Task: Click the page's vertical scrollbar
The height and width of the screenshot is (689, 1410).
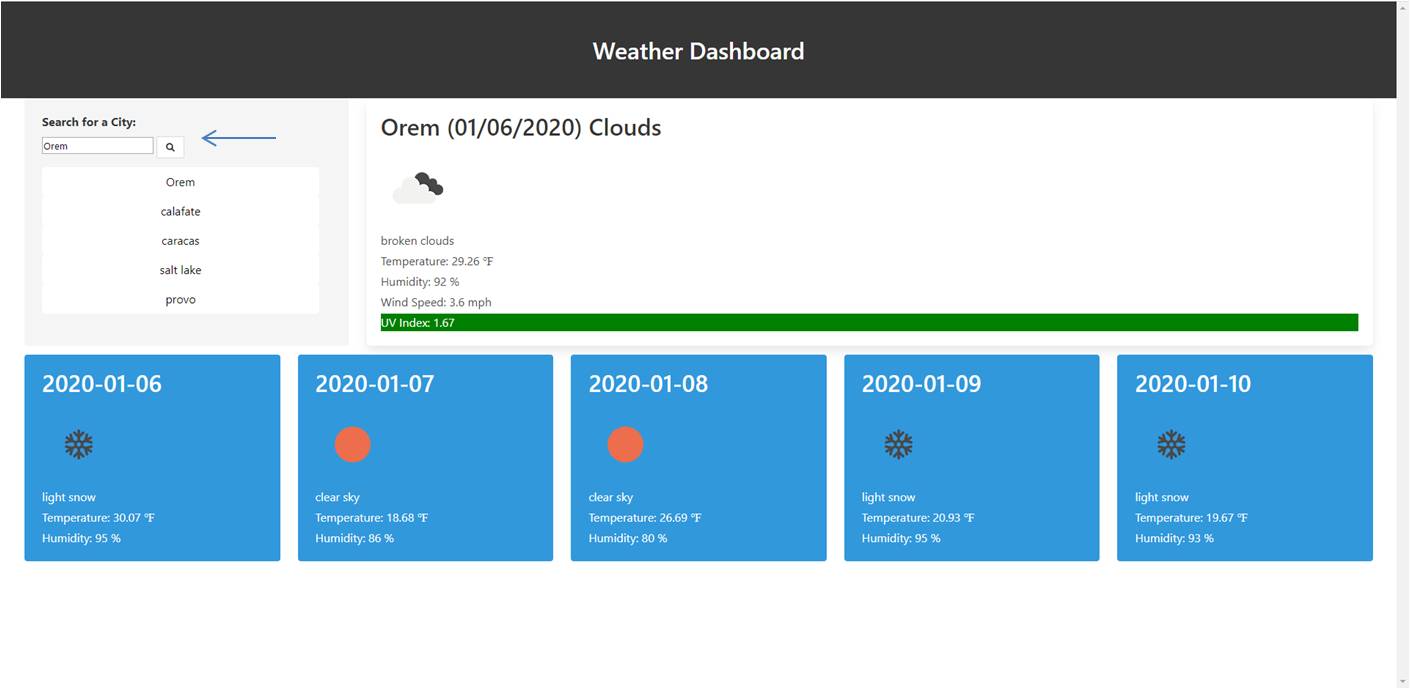Action: [x=1403, y=344]
